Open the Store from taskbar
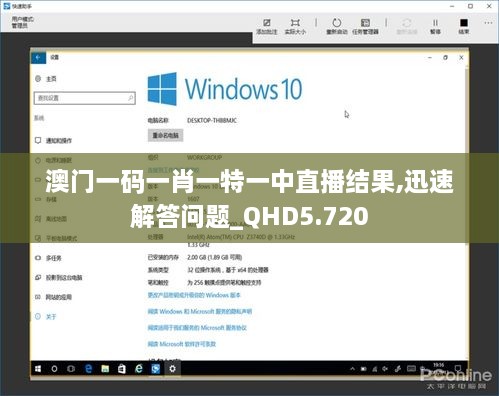This screenshot has height=396, width=499. [x=122, y=369]
